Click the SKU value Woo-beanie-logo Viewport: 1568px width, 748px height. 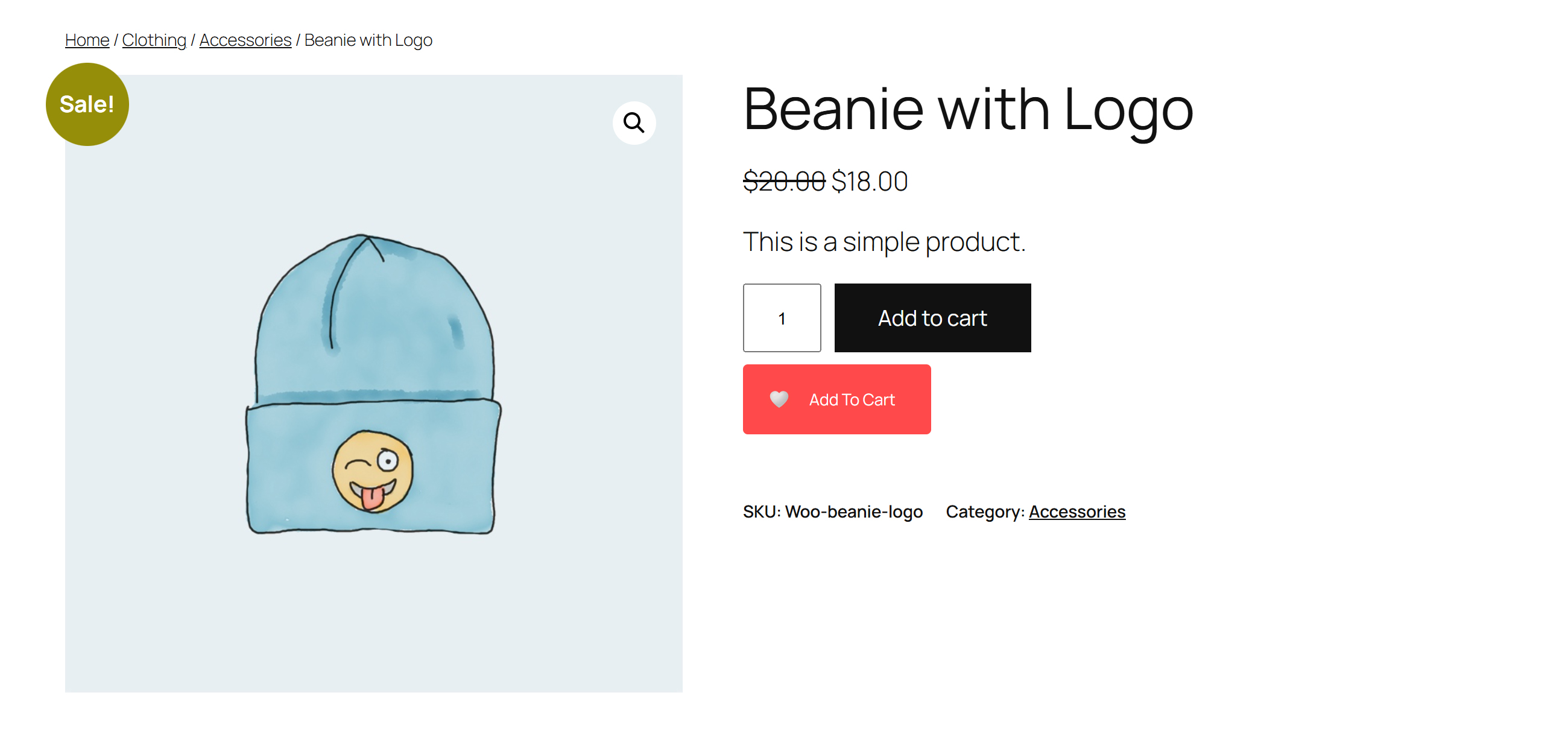click(853, 512)
